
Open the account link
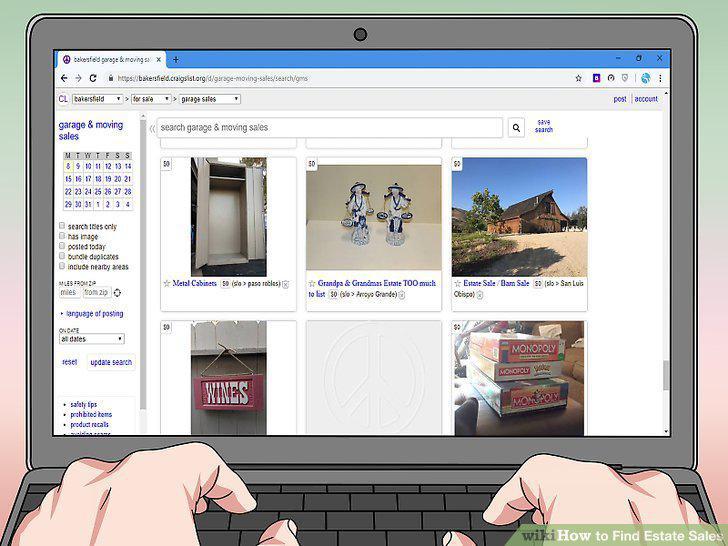(x=646, y=99)
